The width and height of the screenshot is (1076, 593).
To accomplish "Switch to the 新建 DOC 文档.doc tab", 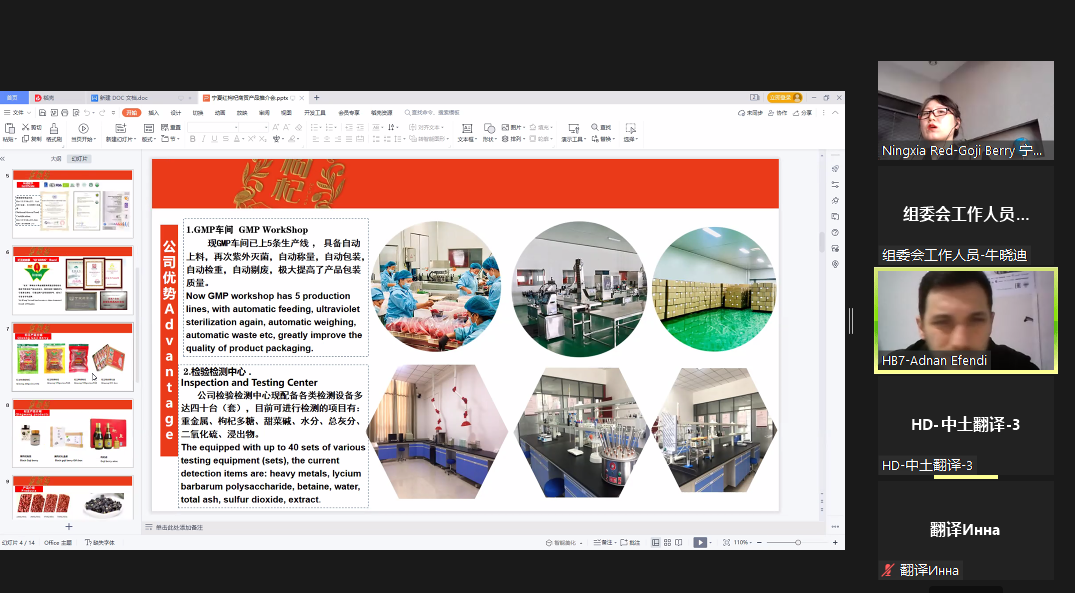I will click(142, 98).
